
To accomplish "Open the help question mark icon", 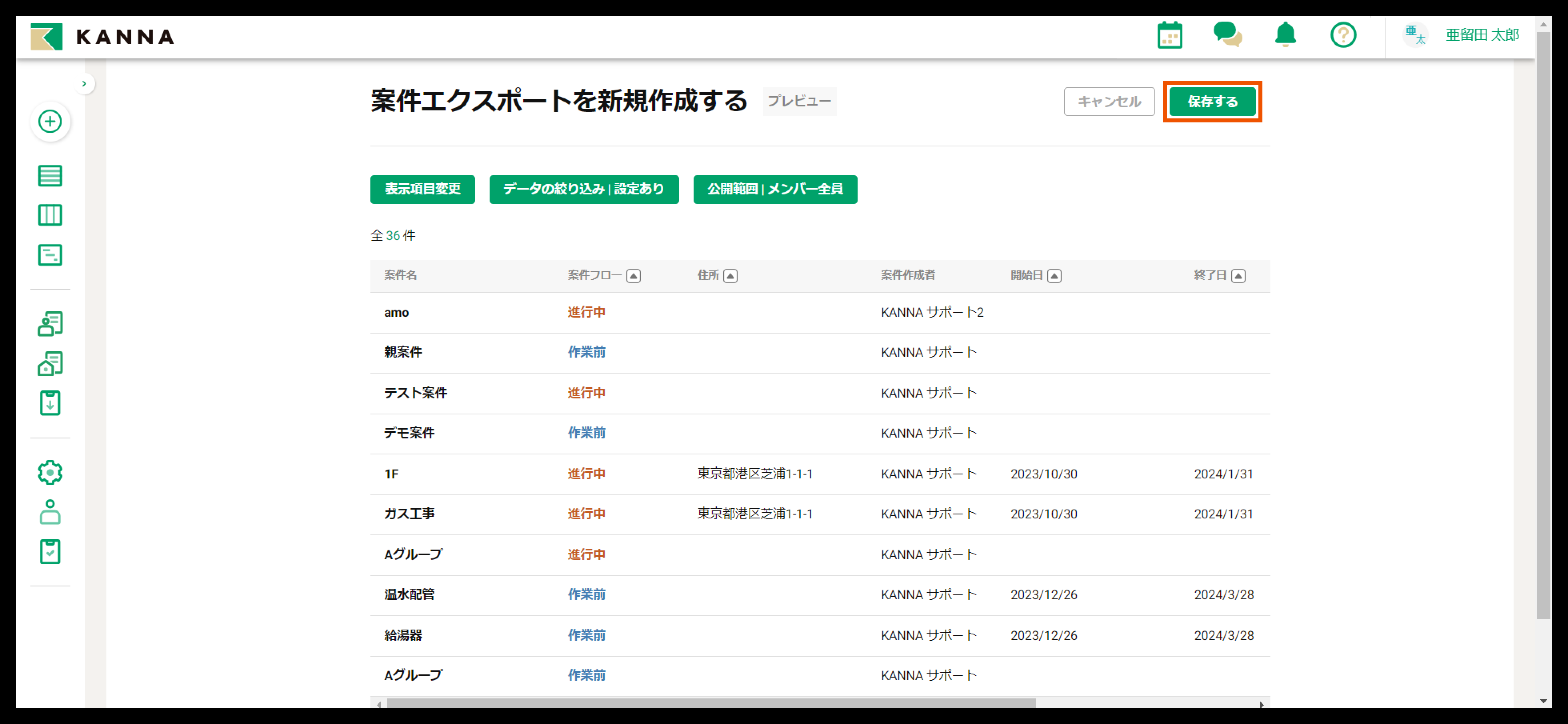I will [x=1343, y=35].
